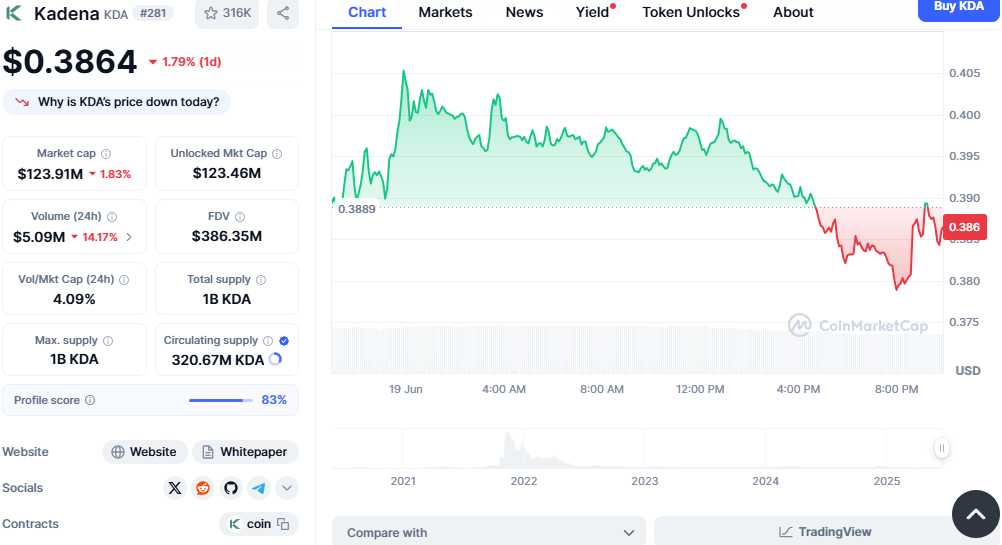Viewport: 1002px width, 545px height.
Task: Click the Buy KDA button
Action: coord(959,8)
